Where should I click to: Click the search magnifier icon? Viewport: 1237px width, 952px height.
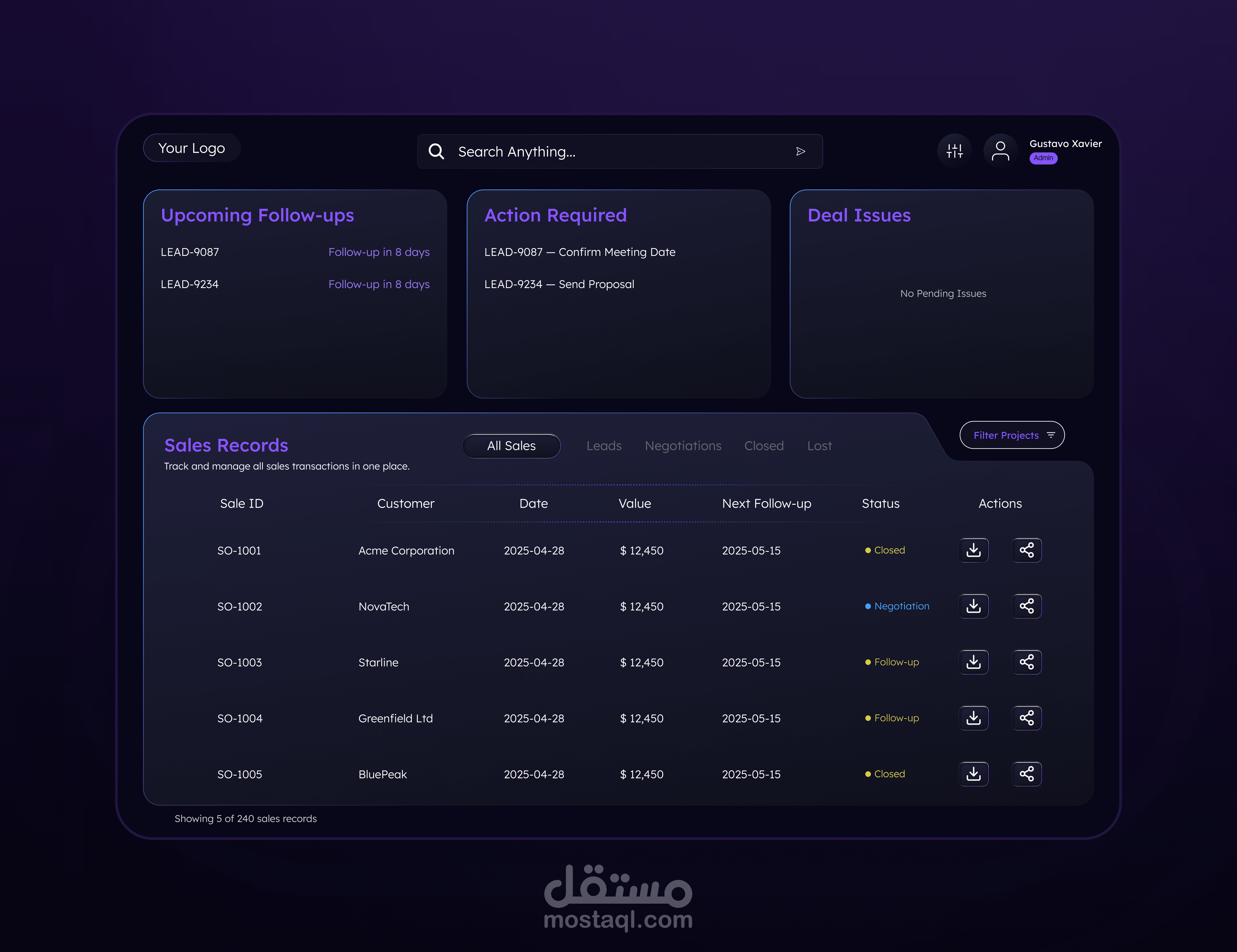click(x=436, y=151)
